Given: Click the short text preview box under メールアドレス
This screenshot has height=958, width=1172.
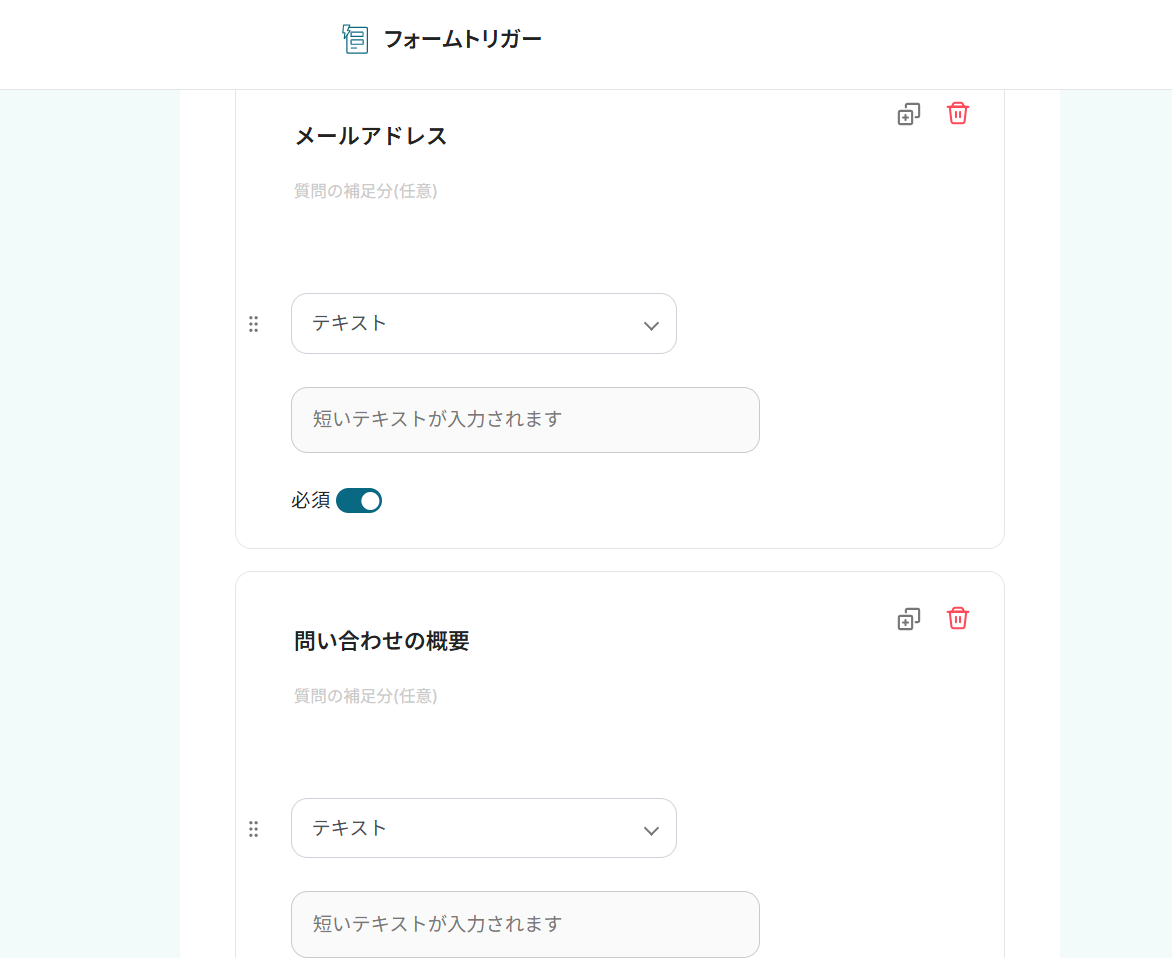Looking at the screenshot, I should click(x=525, y=419).
